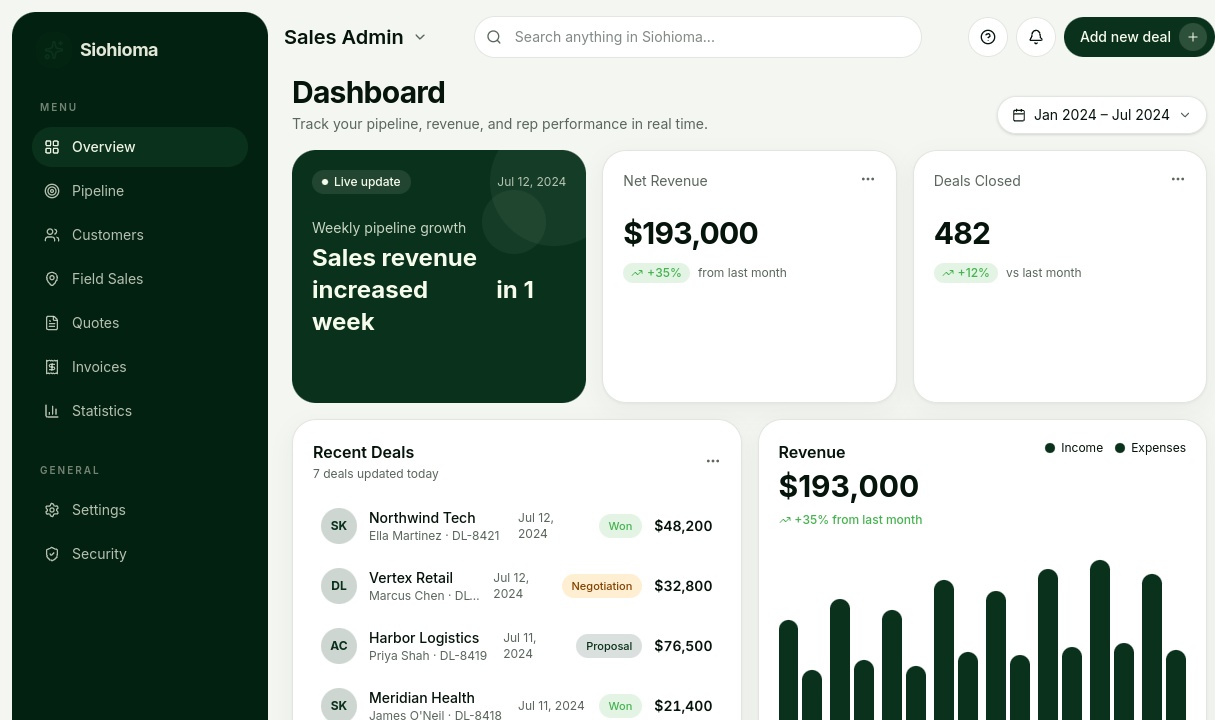
Task: Click the Field Sales map pin icon
Action: [x=52, y=279]
